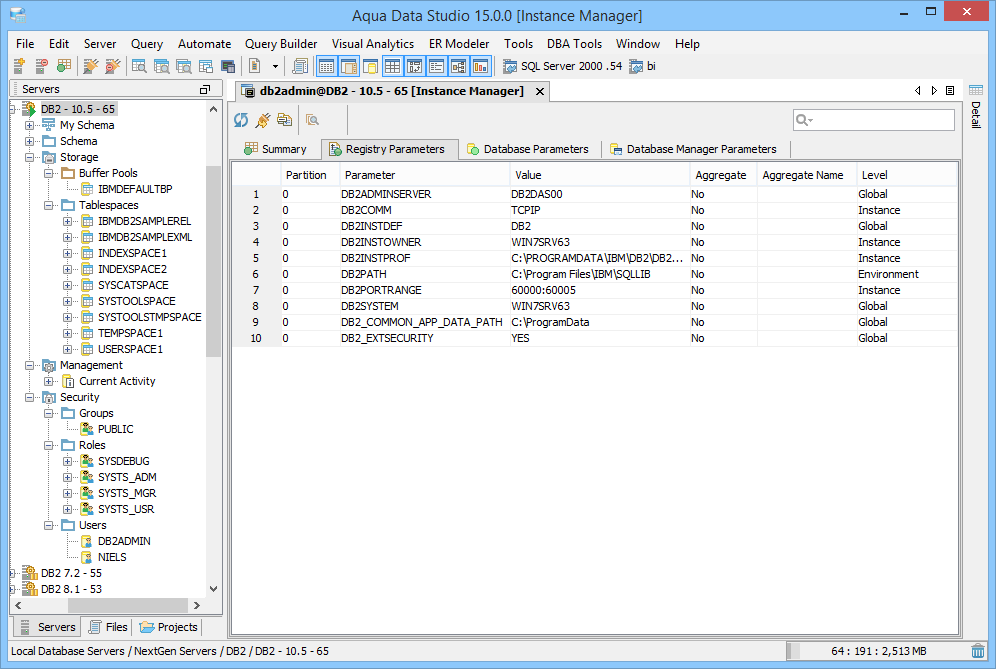Open the Visual Analytics menu
This screenshot has width=996, height=669.
pos(373,43)
